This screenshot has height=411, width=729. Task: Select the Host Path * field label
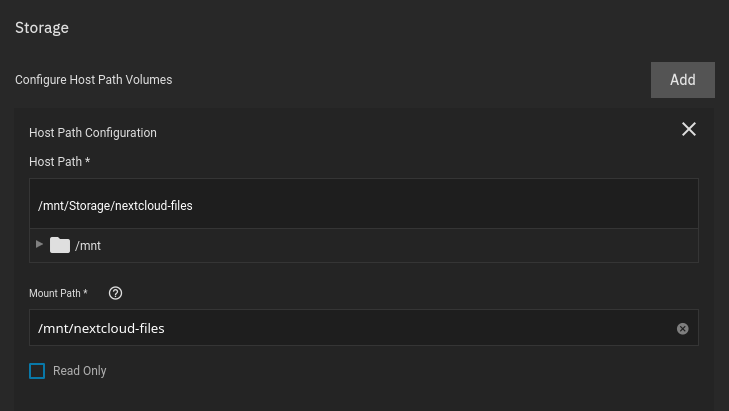click(x=60, y=162)
